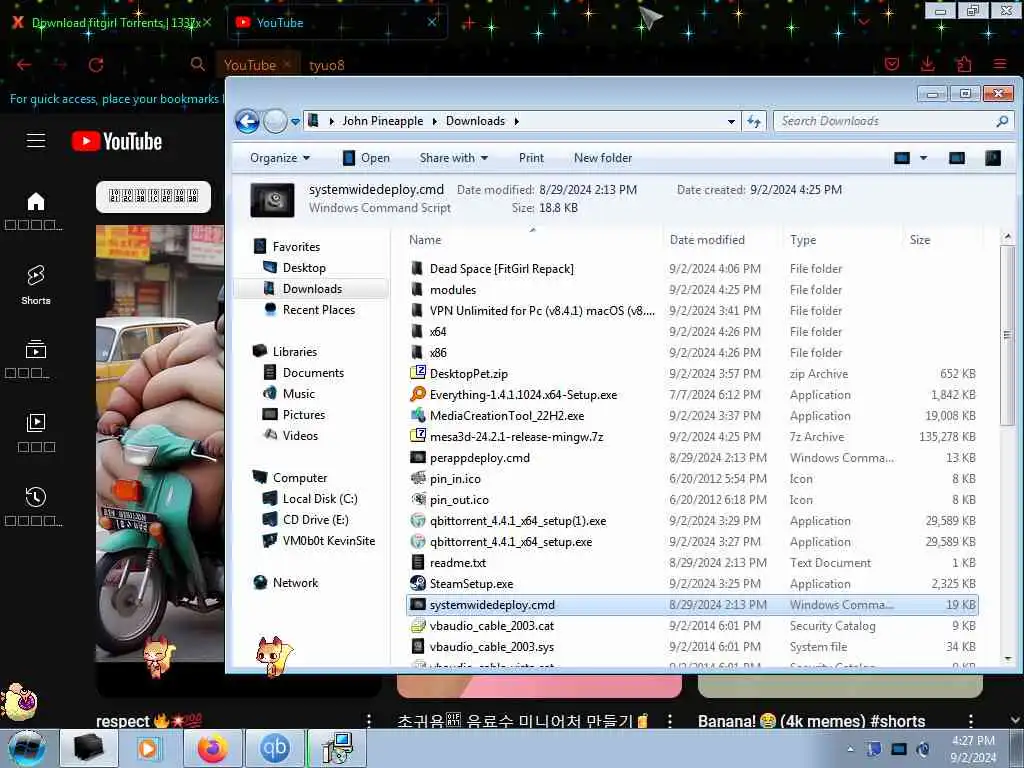Image resolution: width=1024 pixels, height=768 pixels.
Task: Click Explorer forward navigation arrow
Action: coord(275,121)
